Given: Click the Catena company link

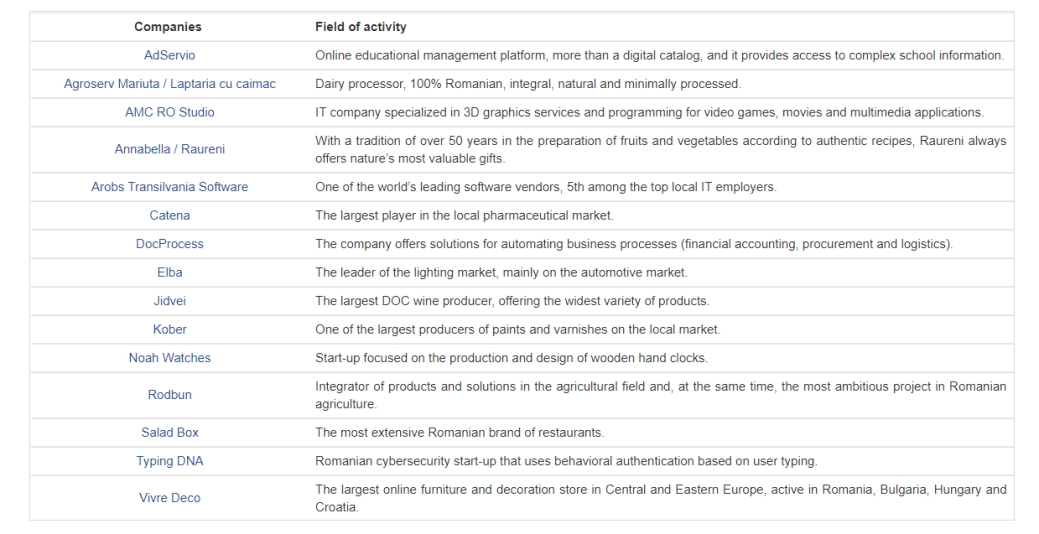Looking at the screenshot, I should [x=169, y=215].
